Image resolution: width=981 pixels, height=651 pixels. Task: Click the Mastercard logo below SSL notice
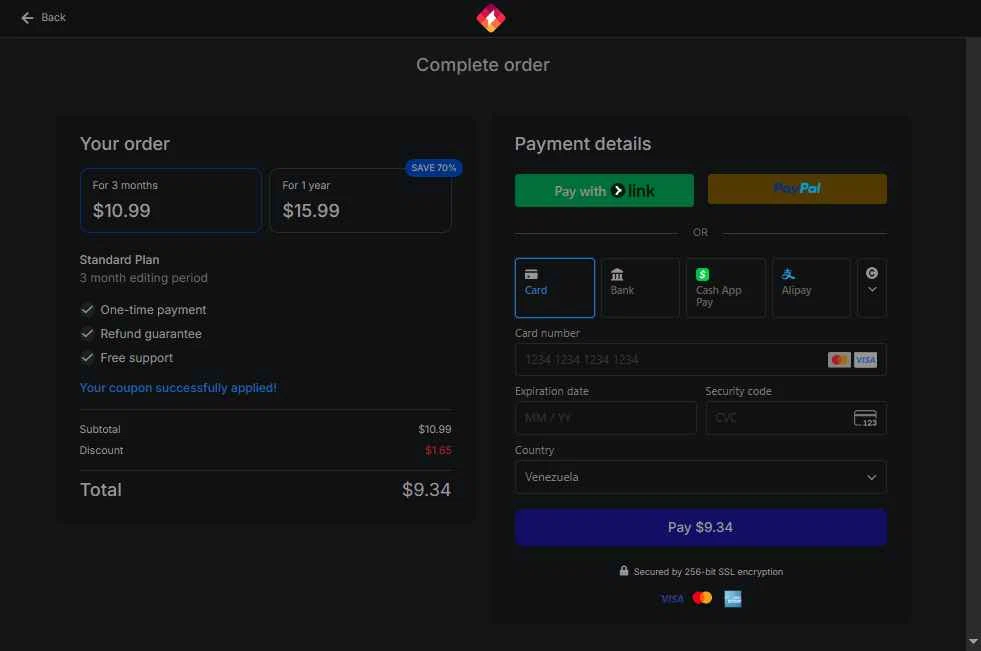[702, 598]
